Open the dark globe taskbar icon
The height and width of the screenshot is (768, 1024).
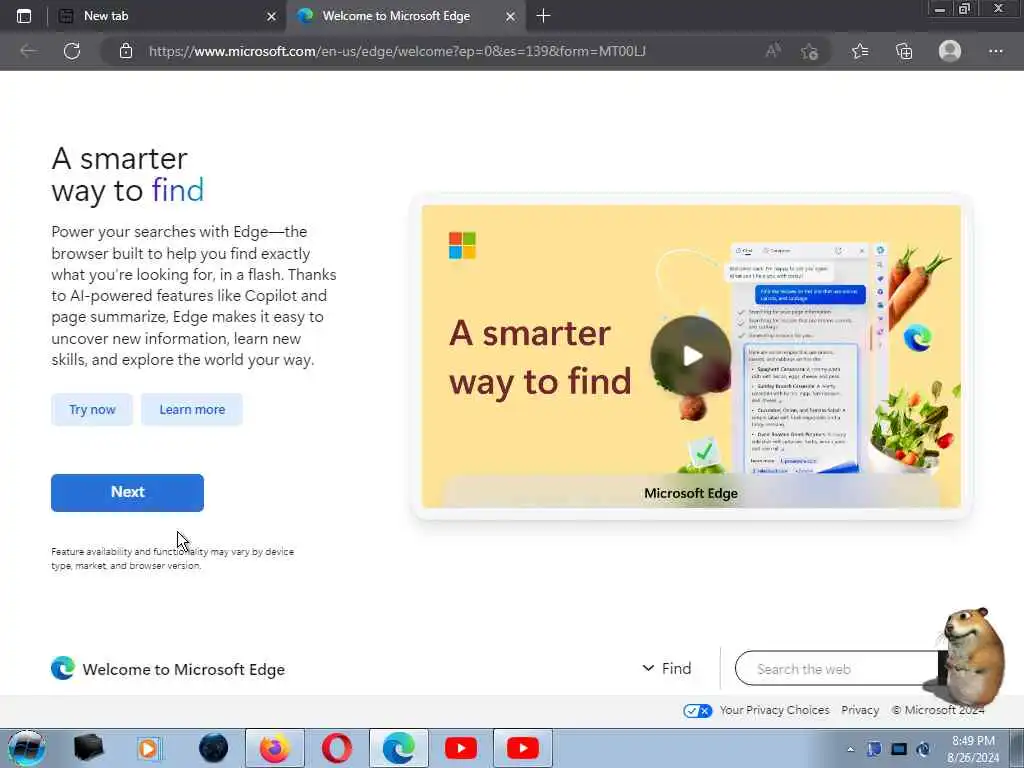[214, 748]
